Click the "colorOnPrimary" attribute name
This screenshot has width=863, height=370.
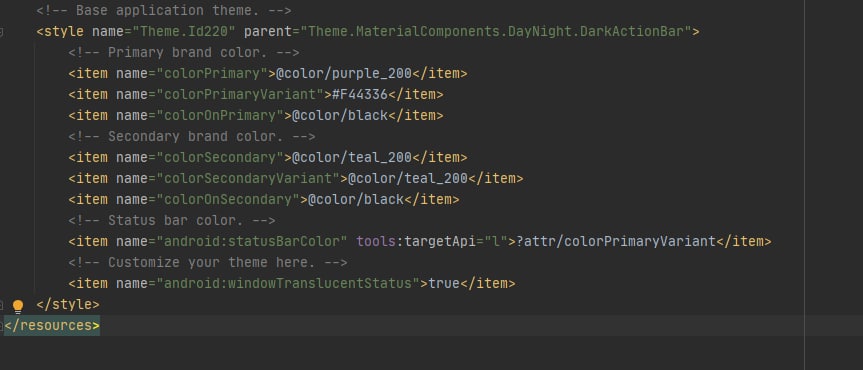(220, 115)
